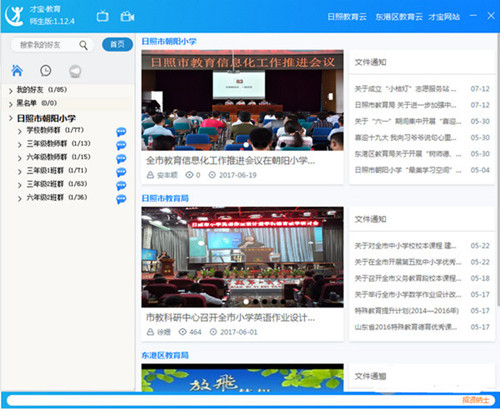Collapse the 日照市朝阳小学 tree node
Image resolution: width=500 pixels, height=409 pixels.
[x=11, y=118]
